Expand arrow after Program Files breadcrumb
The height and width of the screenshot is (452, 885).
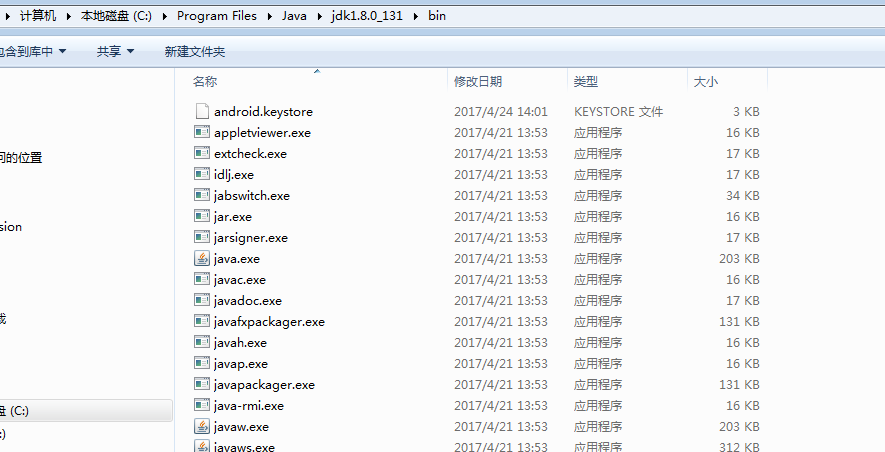(x=269, y=16)
